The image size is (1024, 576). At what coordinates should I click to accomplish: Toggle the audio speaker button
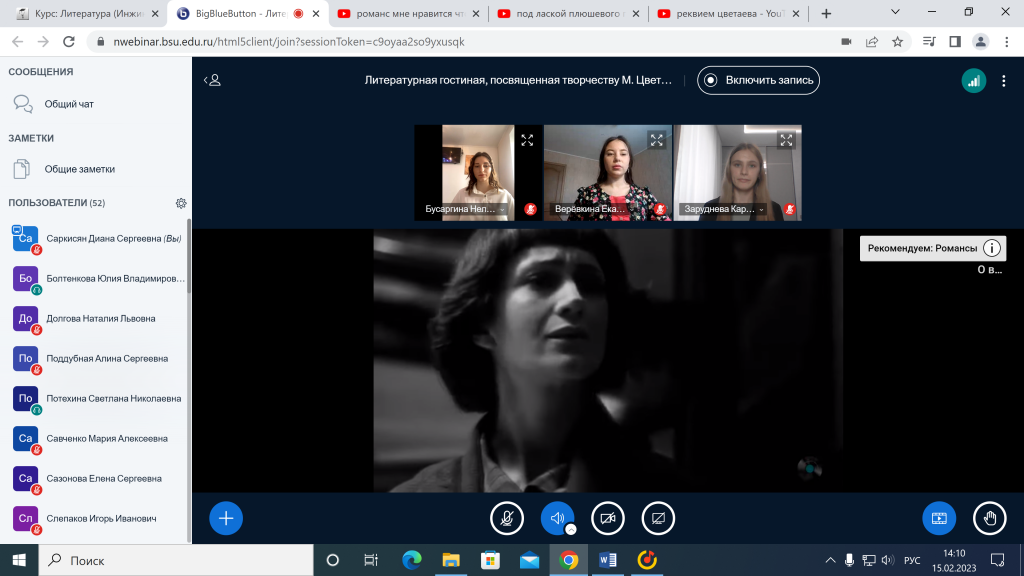557,519
